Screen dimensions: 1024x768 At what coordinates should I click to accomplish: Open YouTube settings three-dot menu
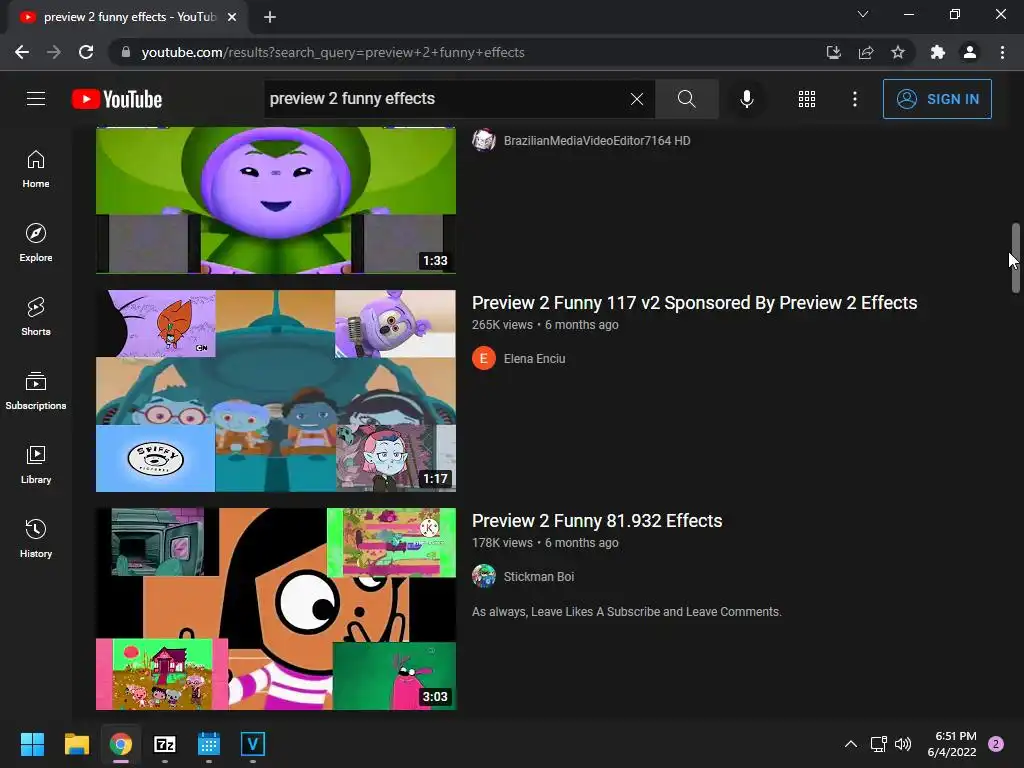tap(855, 99)
